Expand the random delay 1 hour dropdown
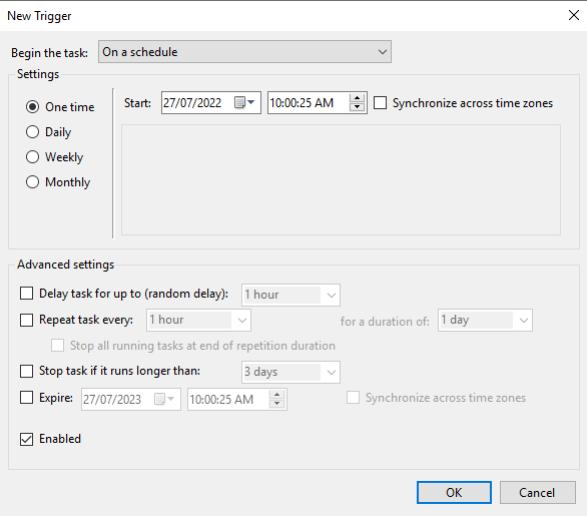The width and height of the screenshot is (587, 516). (x=291, y=295)
